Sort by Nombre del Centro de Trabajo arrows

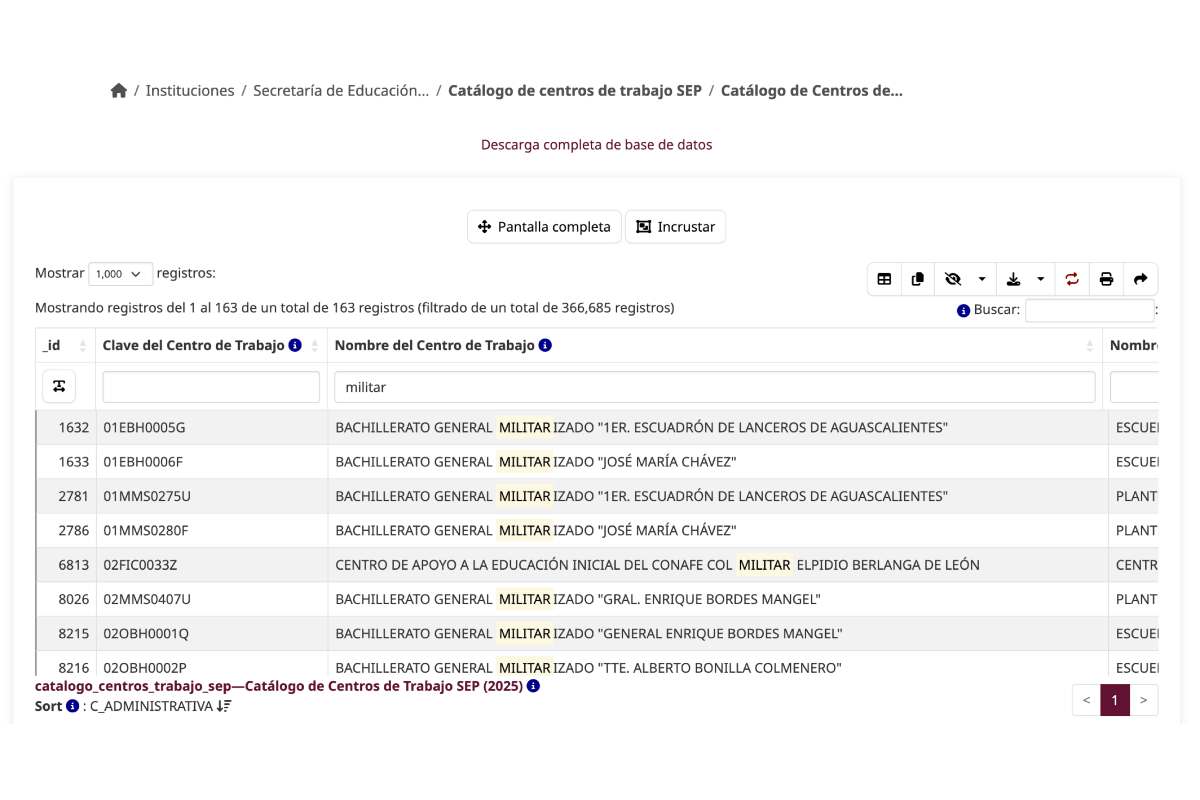pos(1090,346)
